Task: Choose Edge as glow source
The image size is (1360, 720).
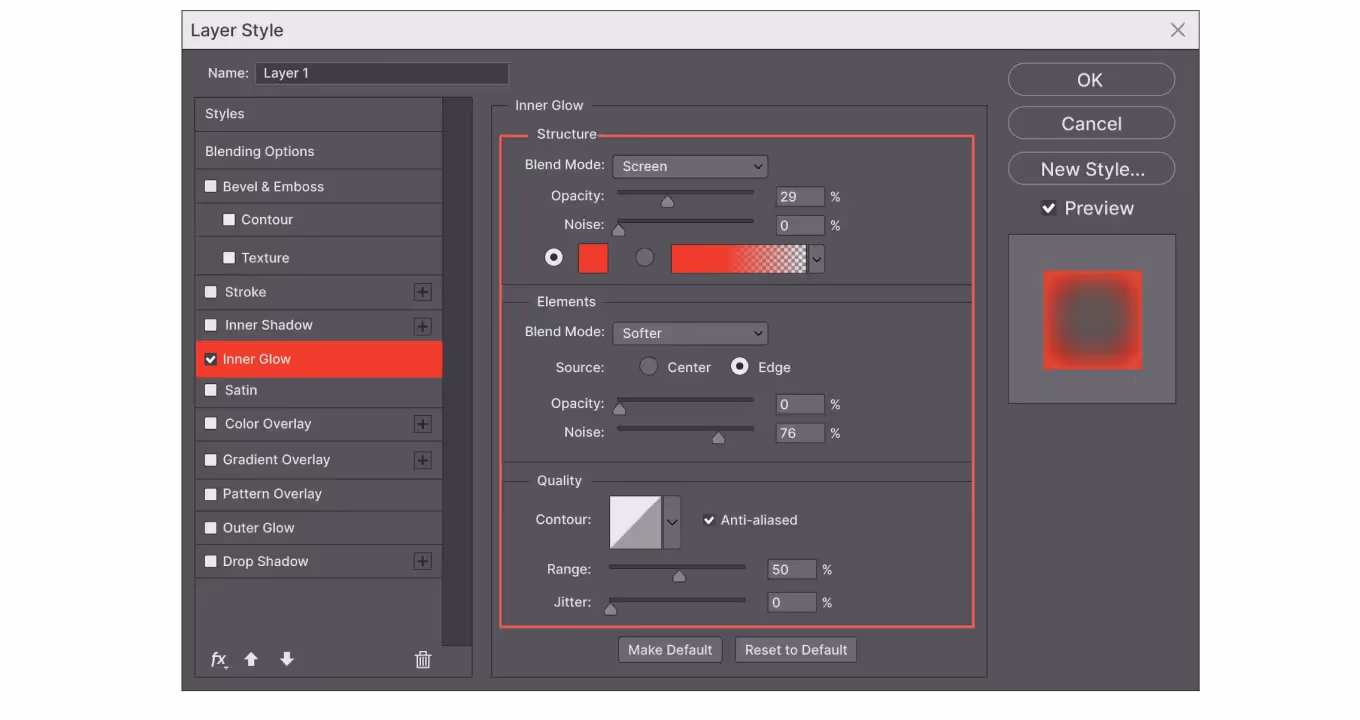Action: coord(740,367)
